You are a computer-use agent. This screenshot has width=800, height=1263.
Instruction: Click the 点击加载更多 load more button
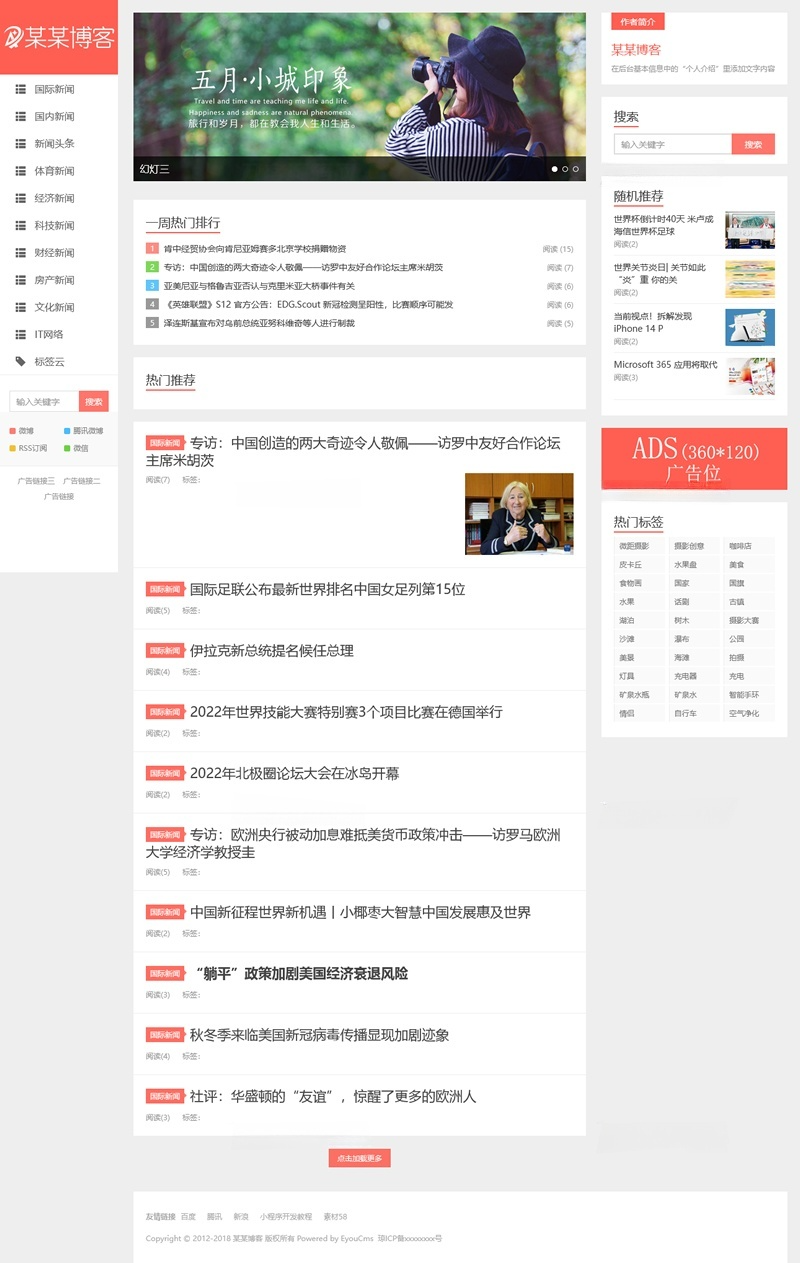[x=359, y=1158]
